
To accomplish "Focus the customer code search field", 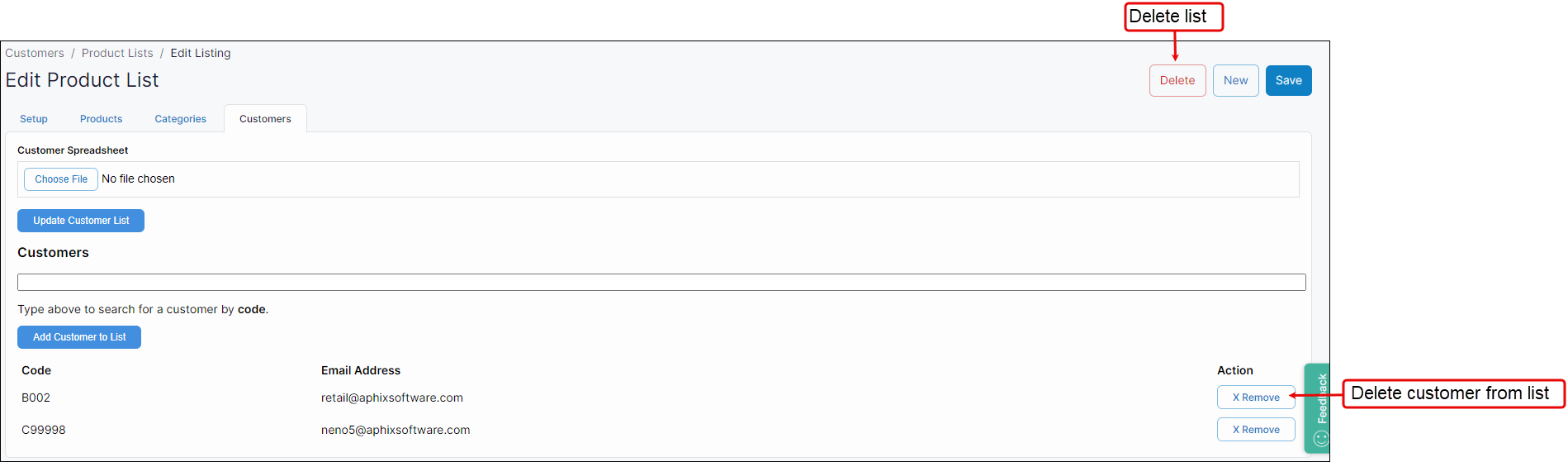I will pos(661,283).
